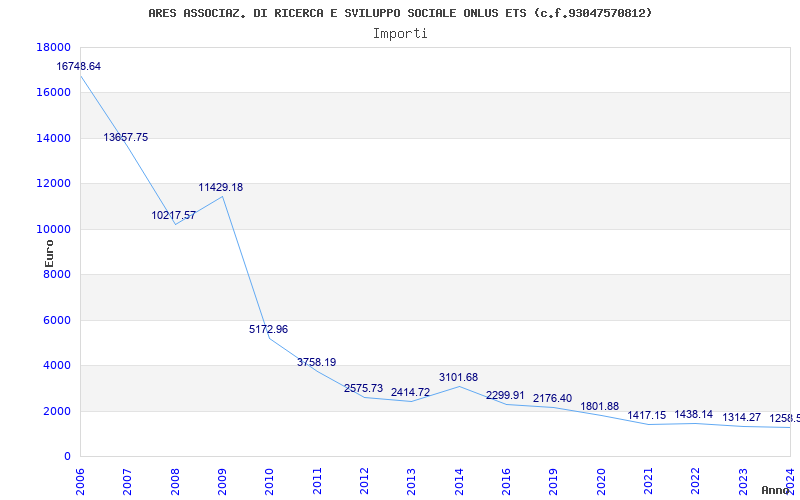Click the 2010 x-axis year label

point(269,482)
